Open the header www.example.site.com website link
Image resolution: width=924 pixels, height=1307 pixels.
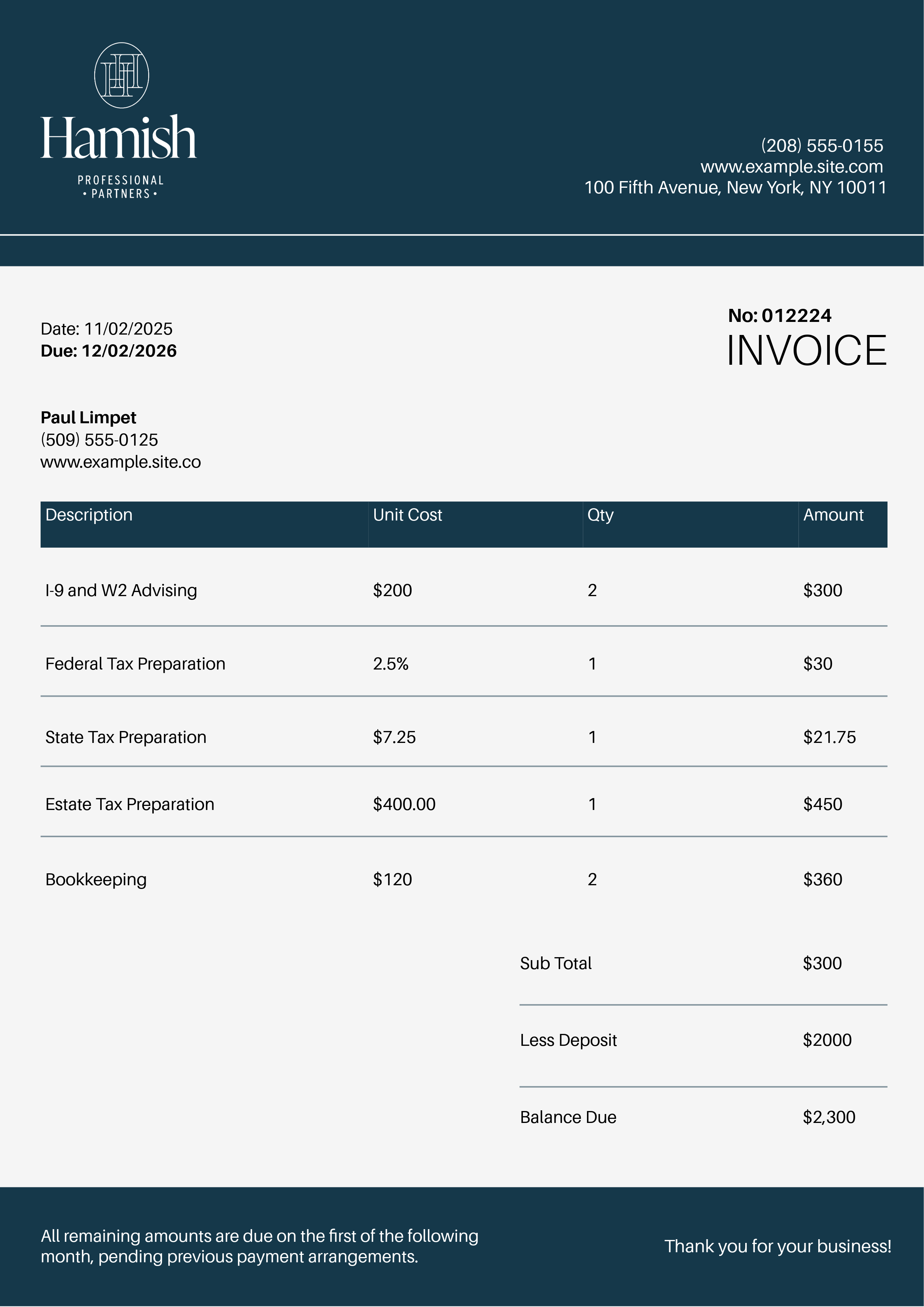791,167
